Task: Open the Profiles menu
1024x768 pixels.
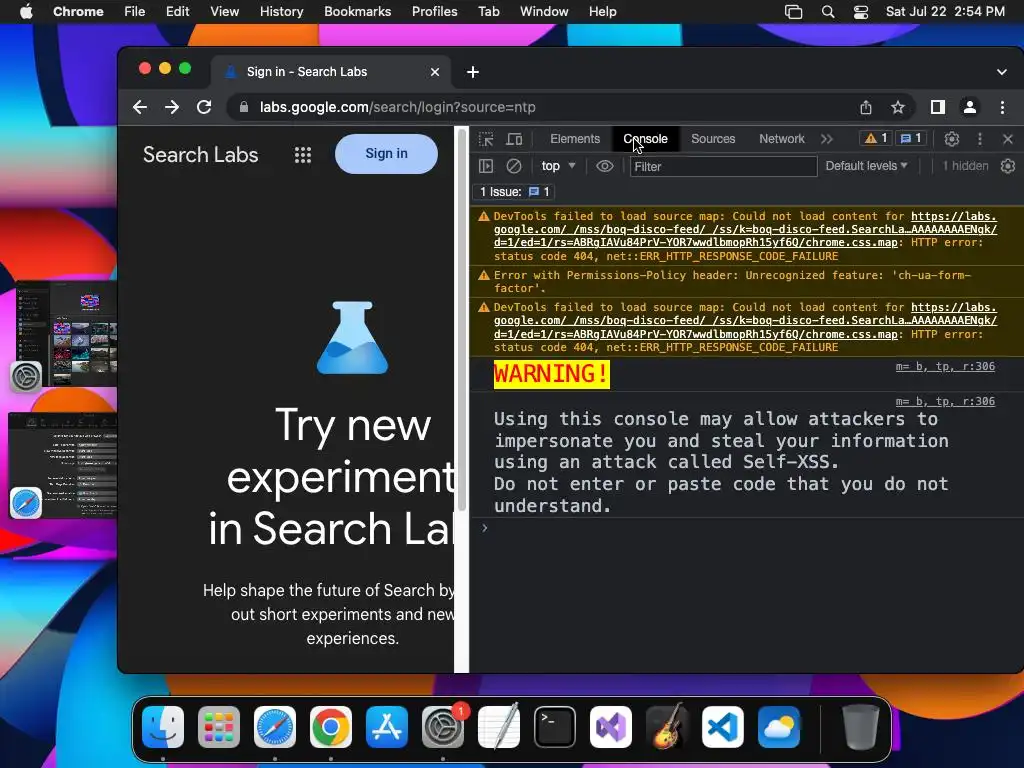Action: pos(434,12)
